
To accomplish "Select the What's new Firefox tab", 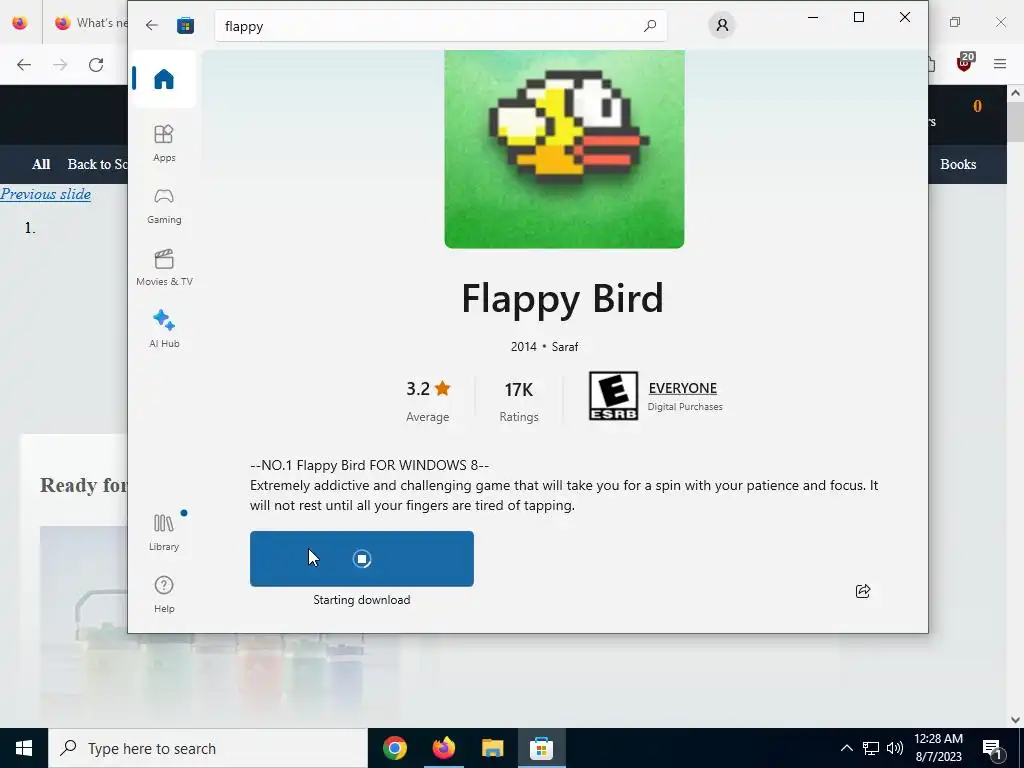I will [x=89, y=23].
